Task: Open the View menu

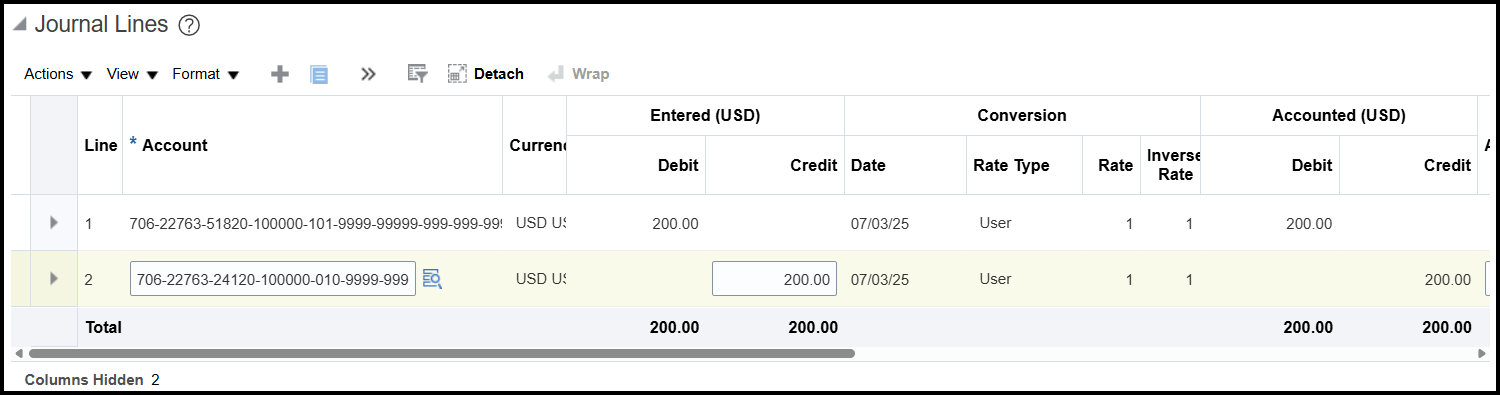Action: point(132,74)
